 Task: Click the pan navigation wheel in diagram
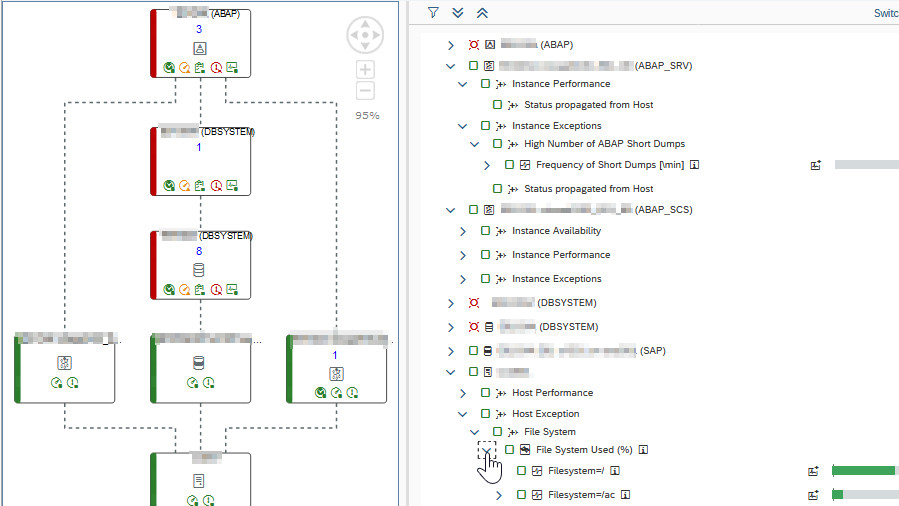(x=365, y=35)
